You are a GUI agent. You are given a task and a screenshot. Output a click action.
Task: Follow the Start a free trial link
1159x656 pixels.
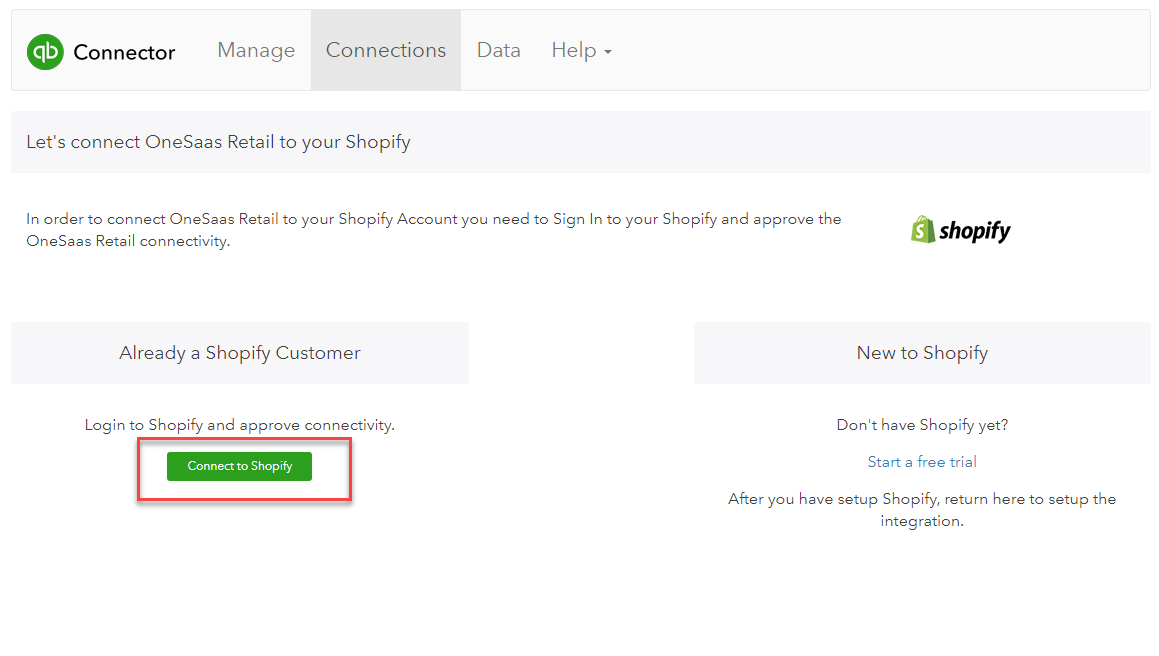[922, 462]
